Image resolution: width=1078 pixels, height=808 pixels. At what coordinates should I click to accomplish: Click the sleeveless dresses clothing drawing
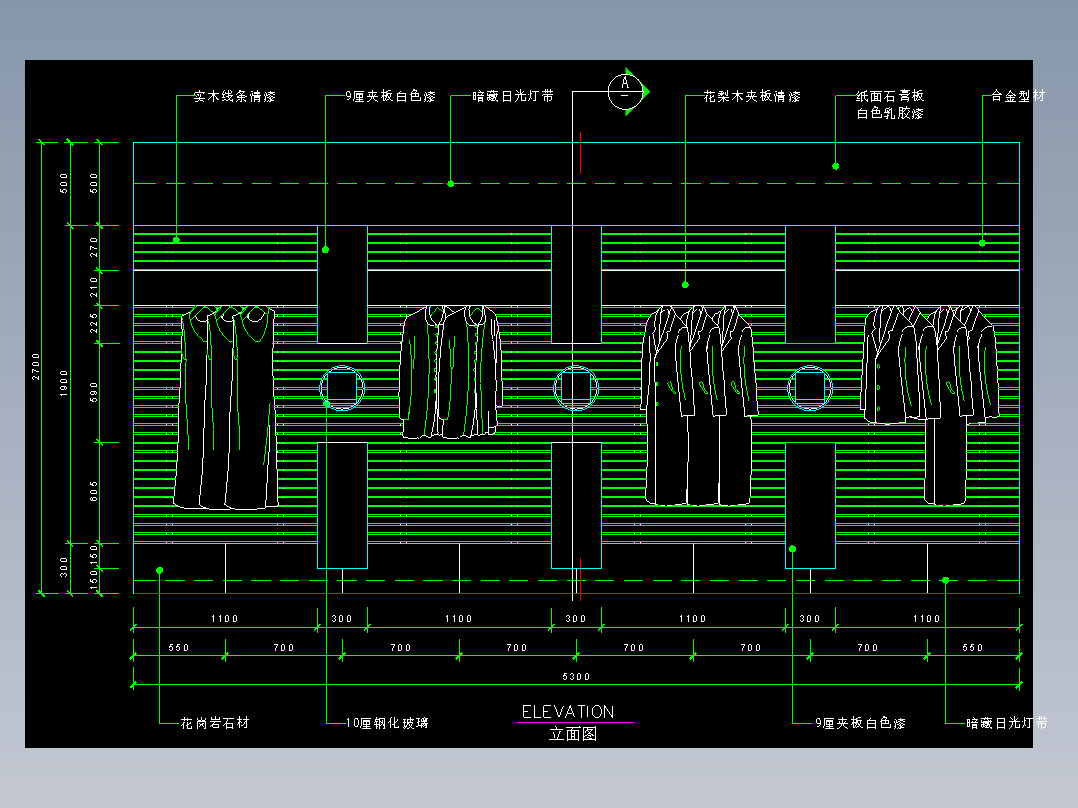pos(227,407)
